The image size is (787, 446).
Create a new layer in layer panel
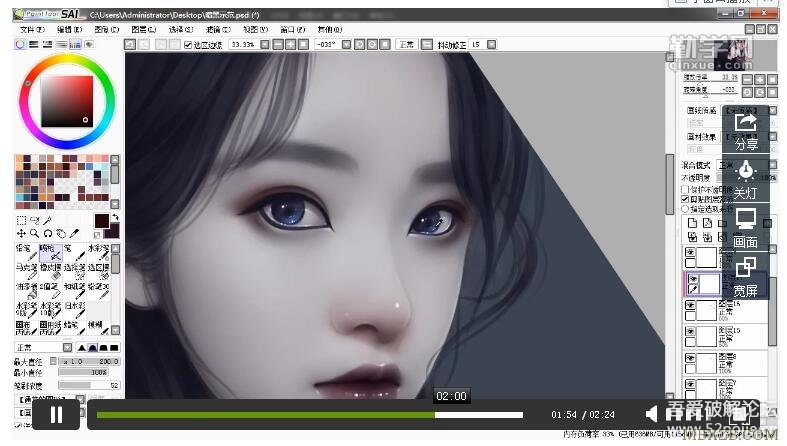[x=693, y=223]
